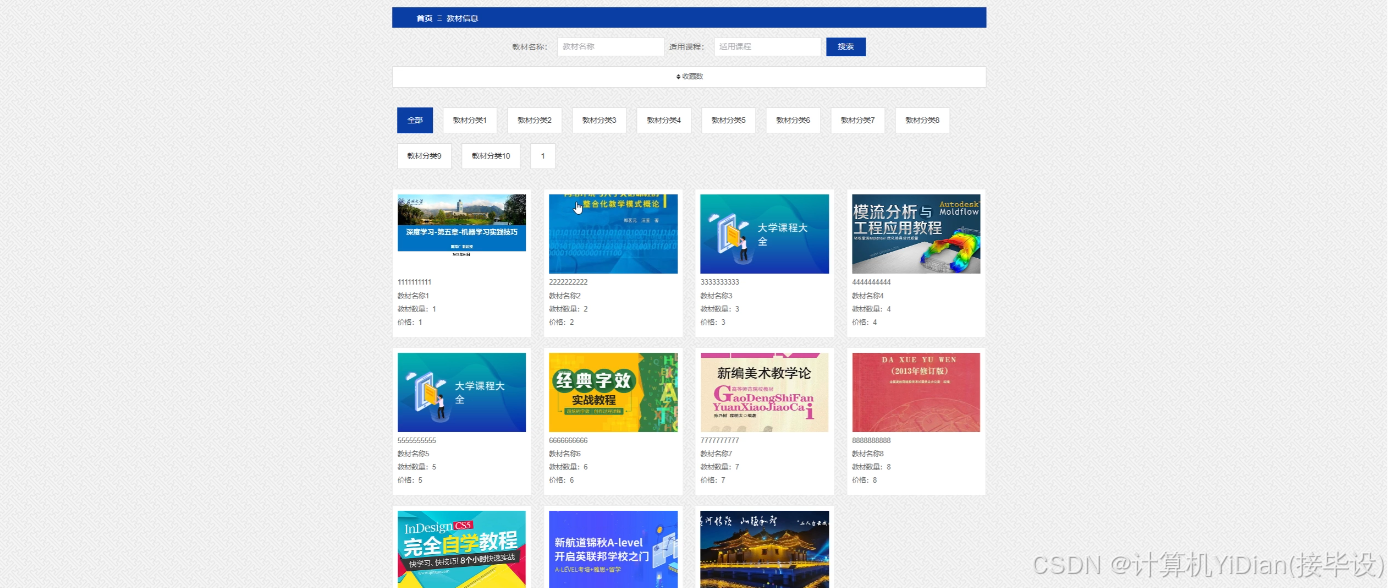Select the title 教材名称3
Screen dimensions: 1388x588
(717, 295)
